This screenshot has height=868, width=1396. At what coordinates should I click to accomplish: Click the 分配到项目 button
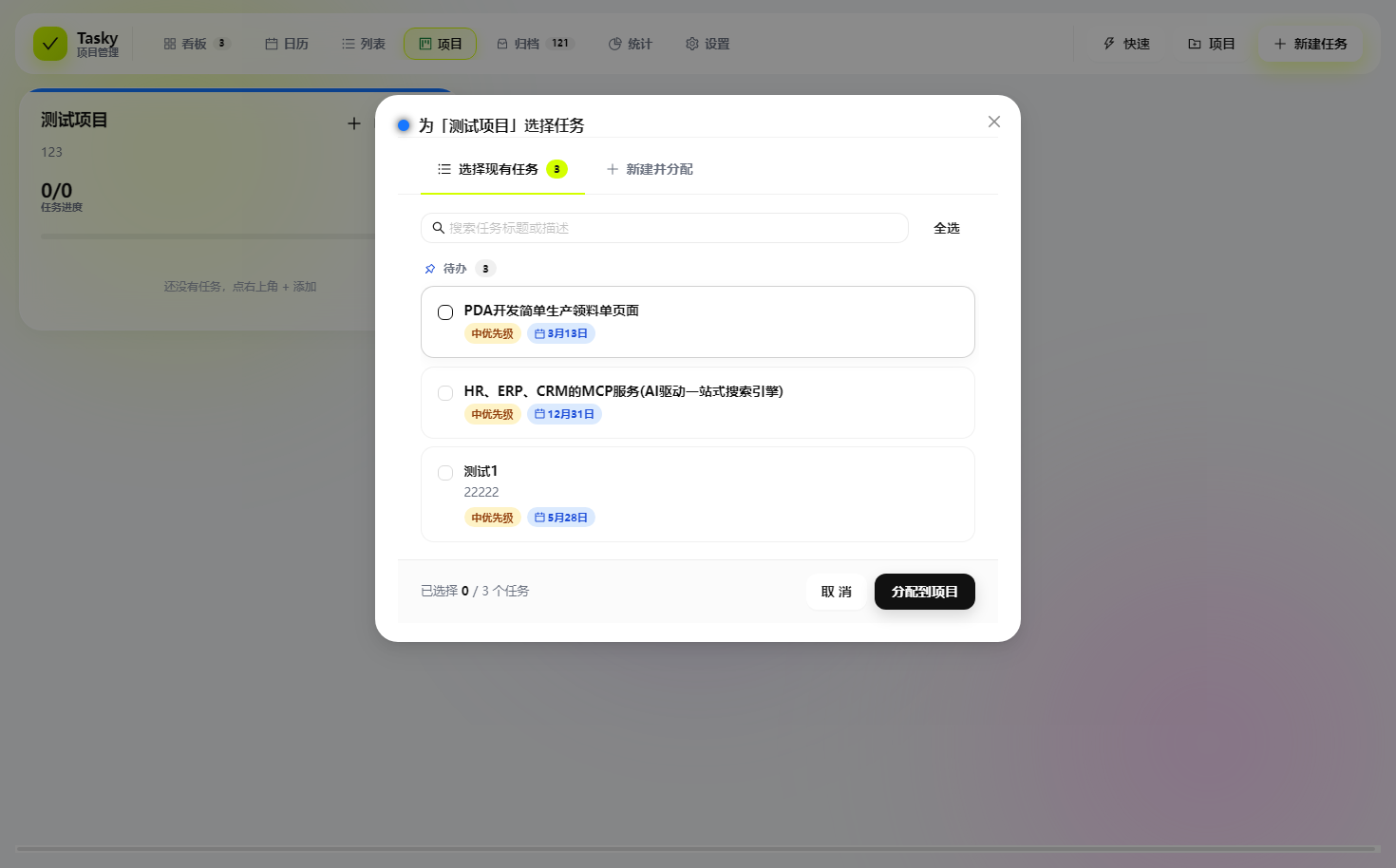coord(925,592)
